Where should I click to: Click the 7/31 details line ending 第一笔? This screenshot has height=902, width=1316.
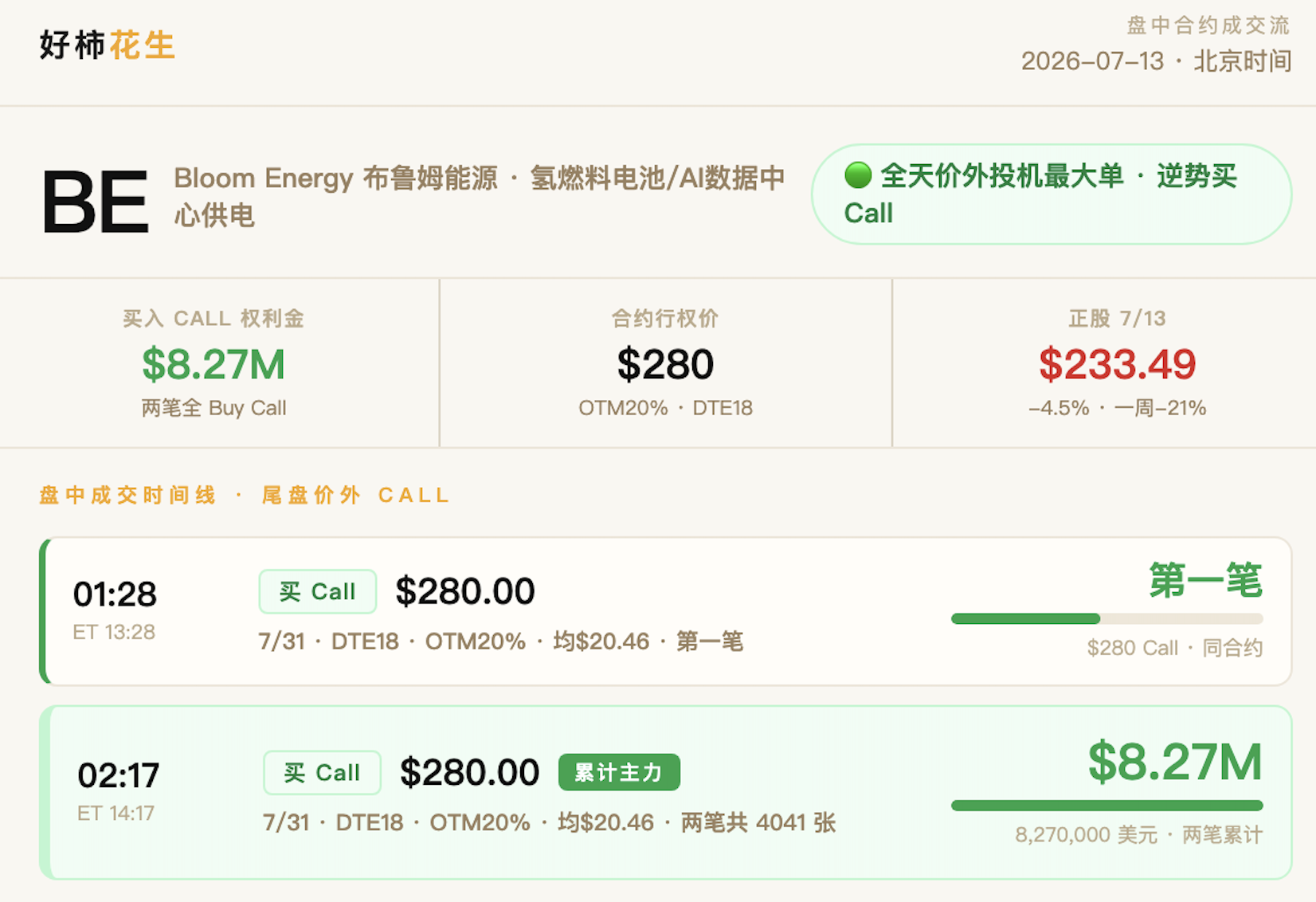tap(500, 641)
